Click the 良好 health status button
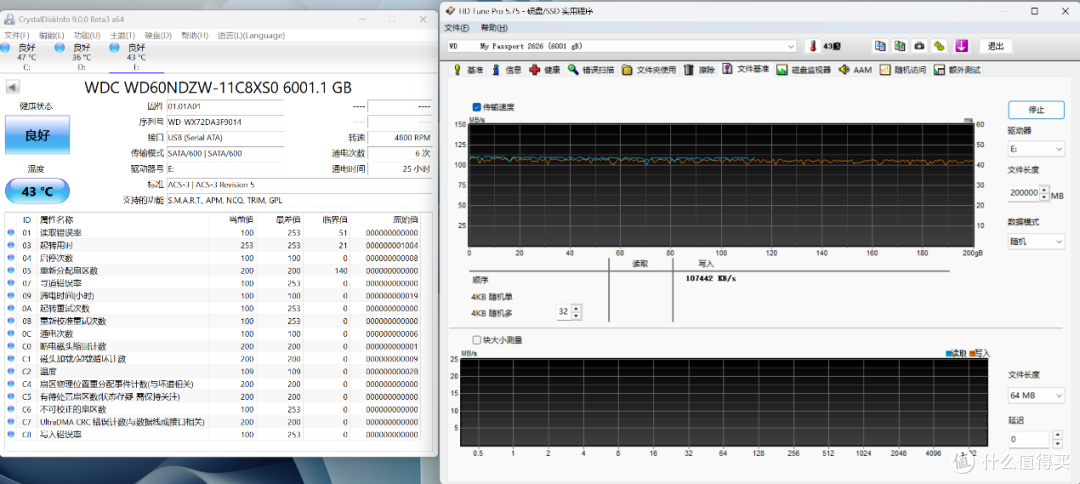 tap(37, 135)
